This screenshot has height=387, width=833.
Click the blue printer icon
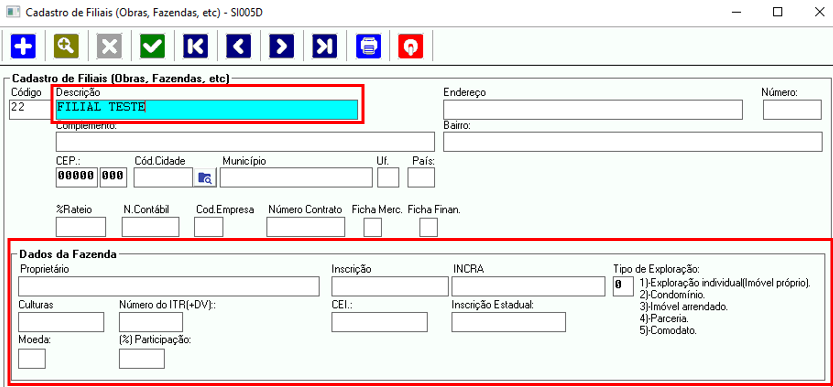(368, 46)
